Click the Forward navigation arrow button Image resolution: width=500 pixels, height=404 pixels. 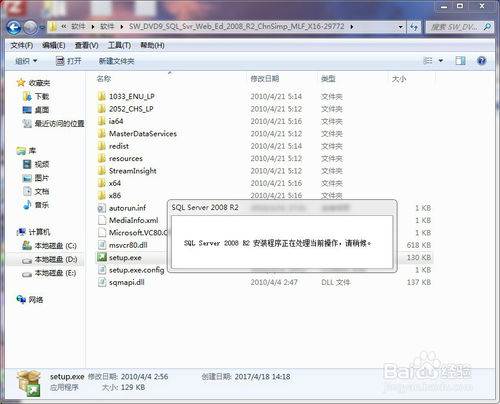click(x=31, y=28)
